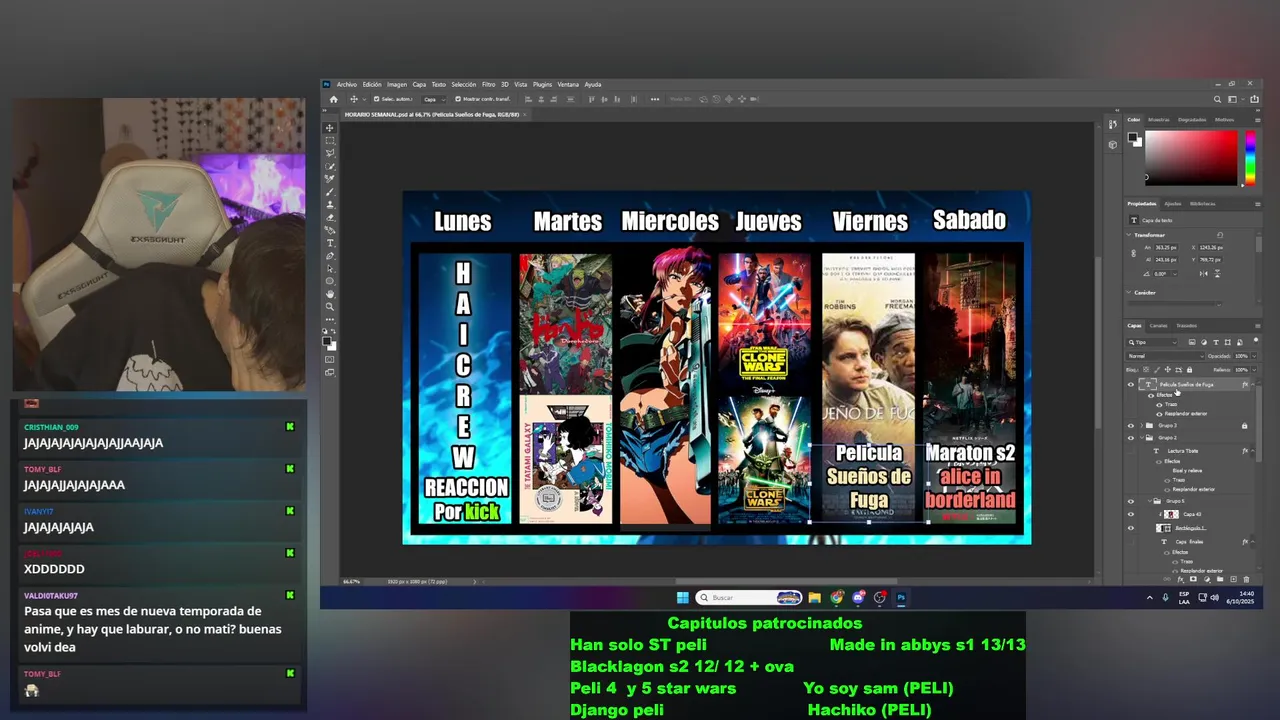Viewport: 1280px width, 720px height.
Task: Select the Rectangular Marquee tool
Action: [x=330, y=141]
